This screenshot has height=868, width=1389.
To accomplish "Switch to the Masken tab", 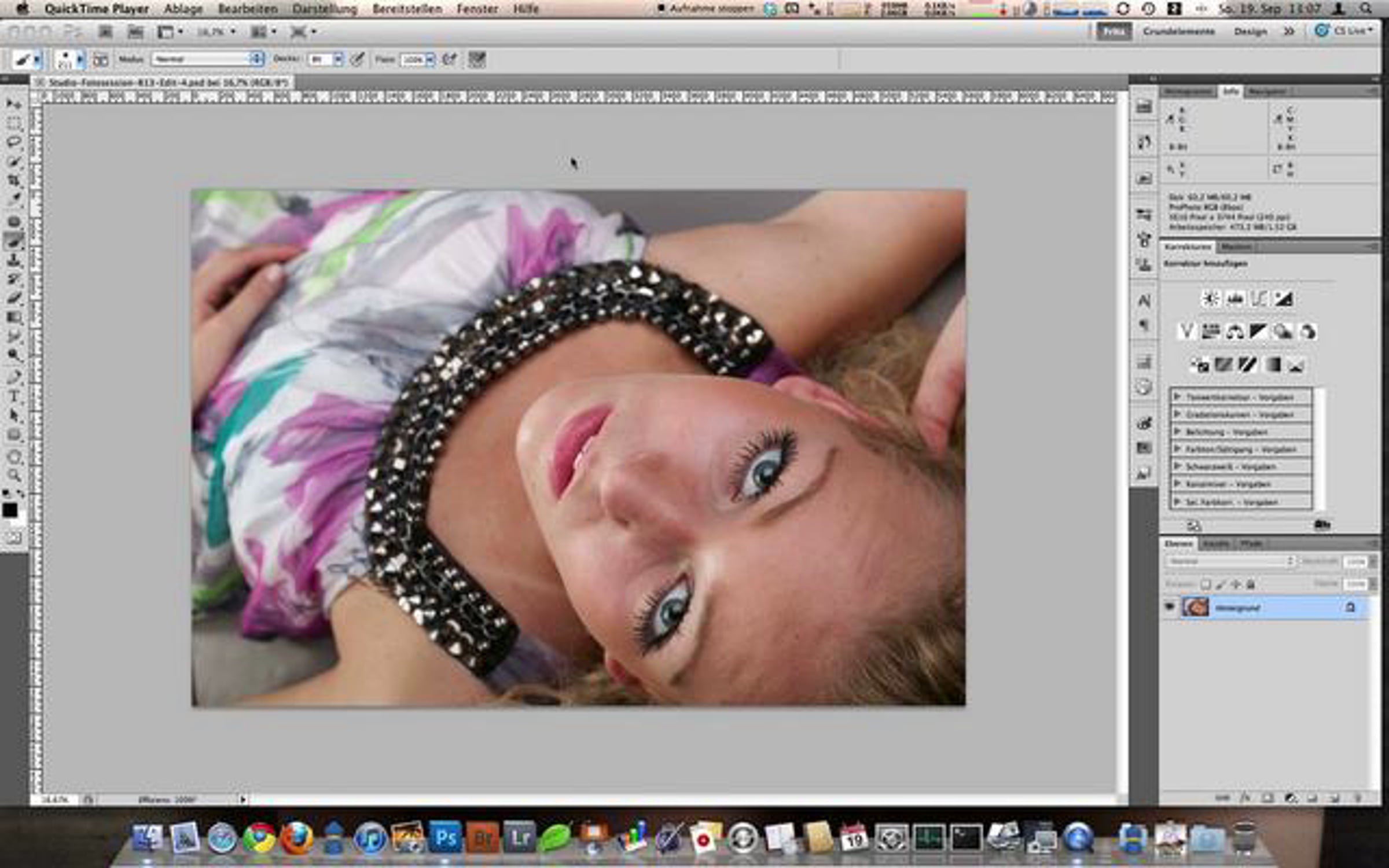I will [x=1235, y=247].
